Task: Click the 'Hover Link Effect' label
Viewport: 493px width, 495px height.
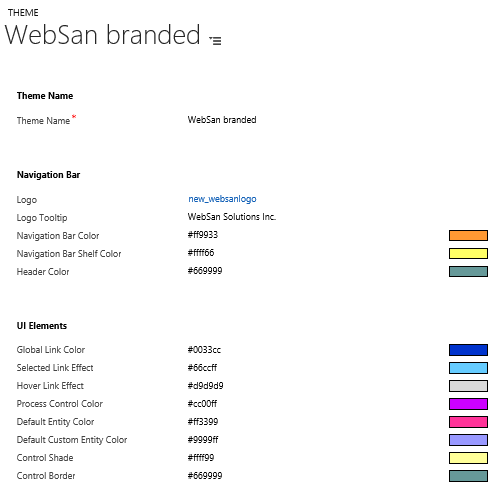Action: pos(50,386)
